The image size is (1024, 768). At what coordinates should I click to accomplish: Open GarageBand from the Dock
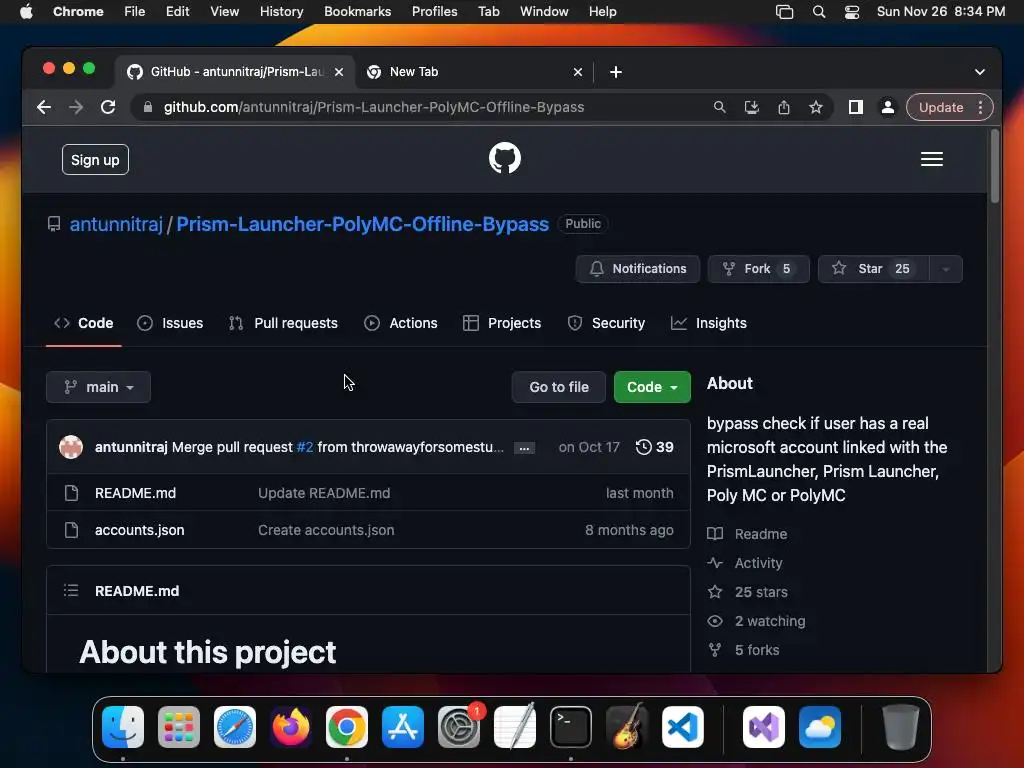pos(627,727)
